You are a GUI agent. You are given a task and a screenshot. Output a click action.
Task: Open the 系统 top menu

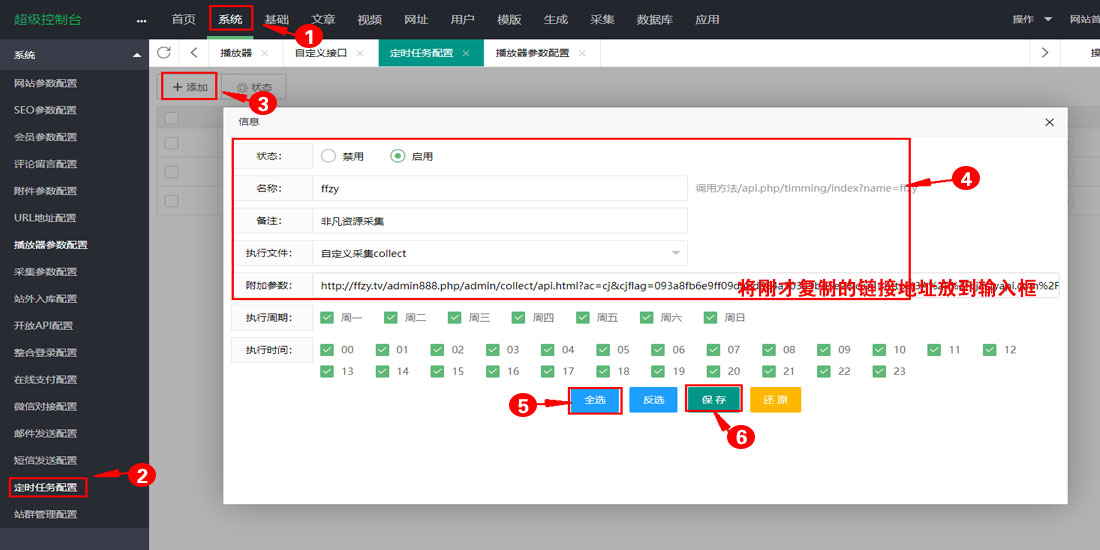230,19
